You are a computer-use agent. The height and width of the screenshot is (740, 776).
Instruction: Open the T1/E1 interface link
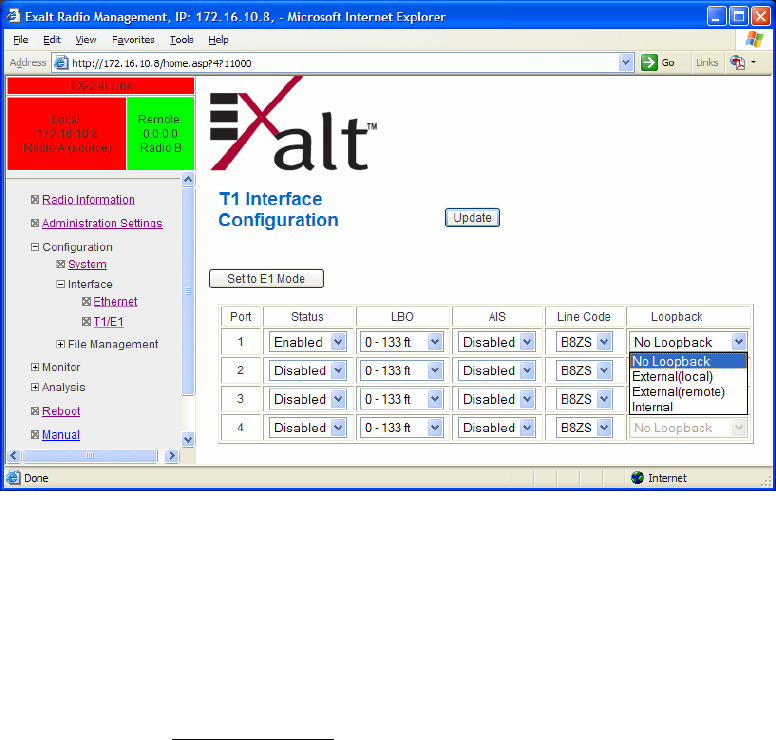pyautogui.click(x=108, y=322)
